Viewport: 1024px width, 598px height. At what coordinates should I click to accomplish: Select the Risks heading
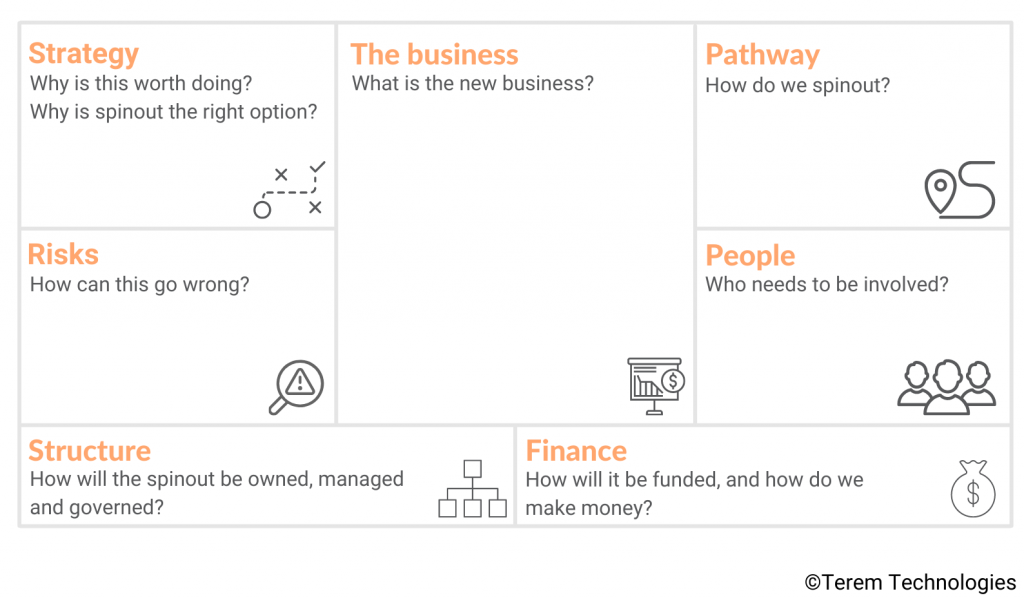tap(63, 254)
